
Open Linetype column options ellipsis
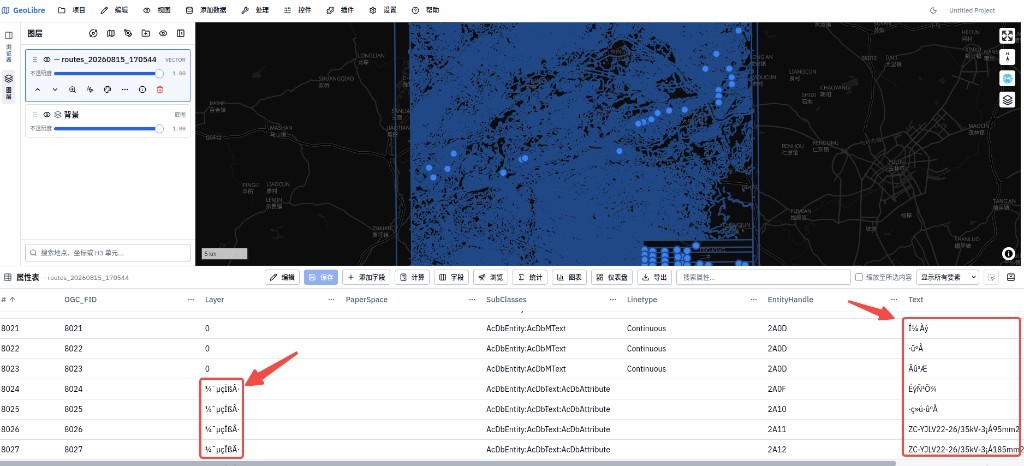753,300
